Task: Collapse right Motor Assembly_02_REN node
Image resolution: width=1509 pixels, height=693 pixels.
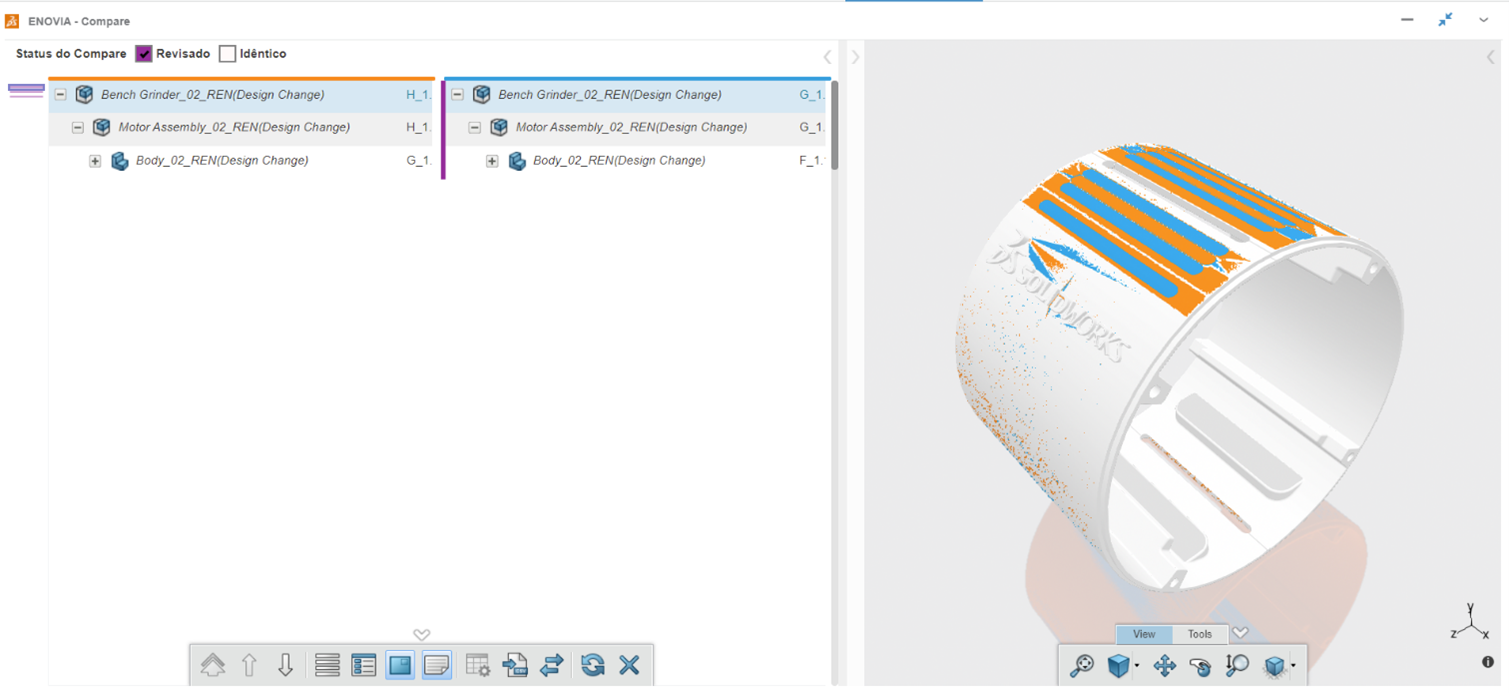Action: coord(475,128)
